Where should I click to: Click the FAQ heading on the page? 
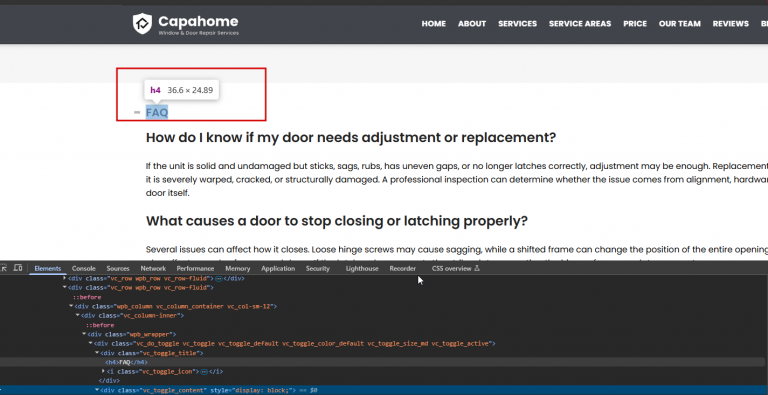(x=157, y=113)
